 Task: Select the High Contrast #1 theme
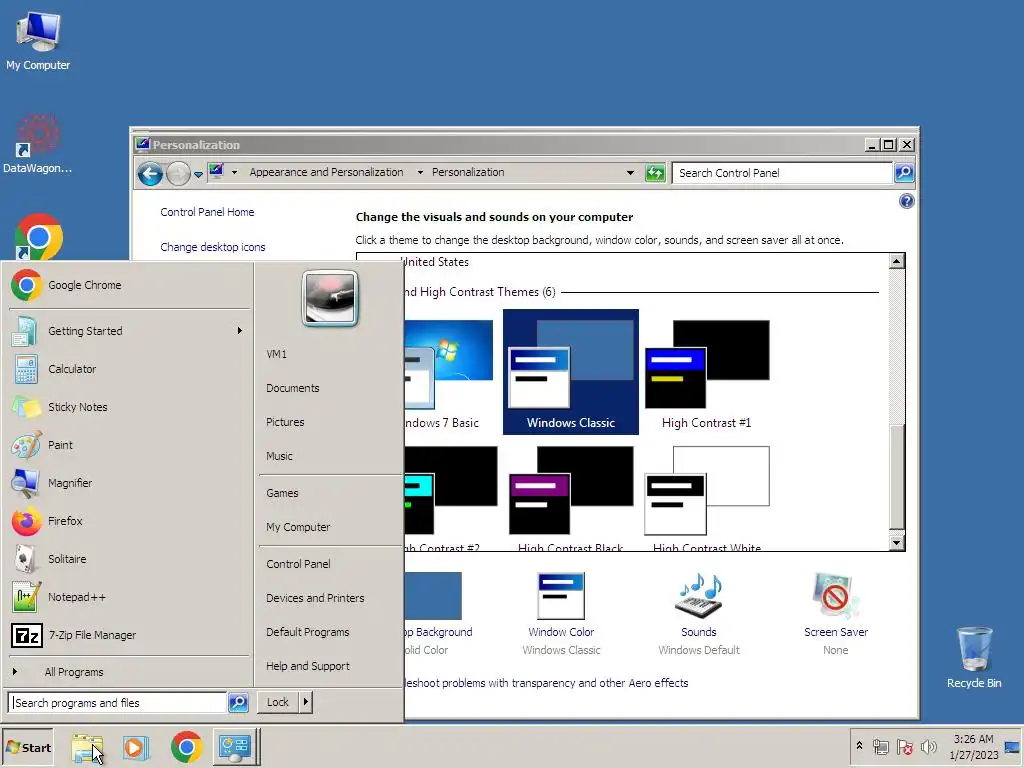[x=707, y=374]
